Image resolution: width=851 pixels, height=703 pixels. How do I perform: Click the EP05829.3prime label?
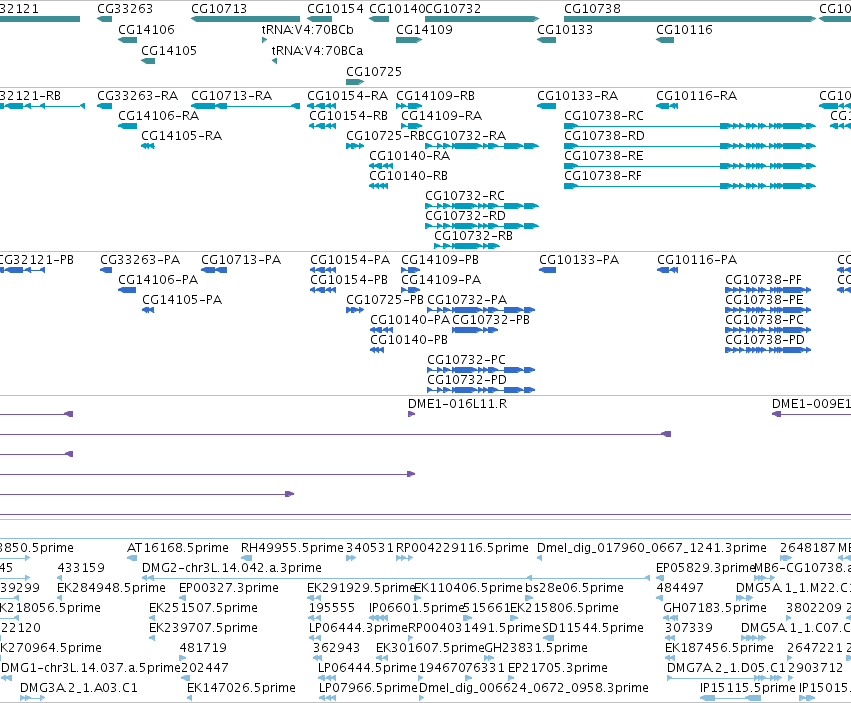(x=706, y=568)
